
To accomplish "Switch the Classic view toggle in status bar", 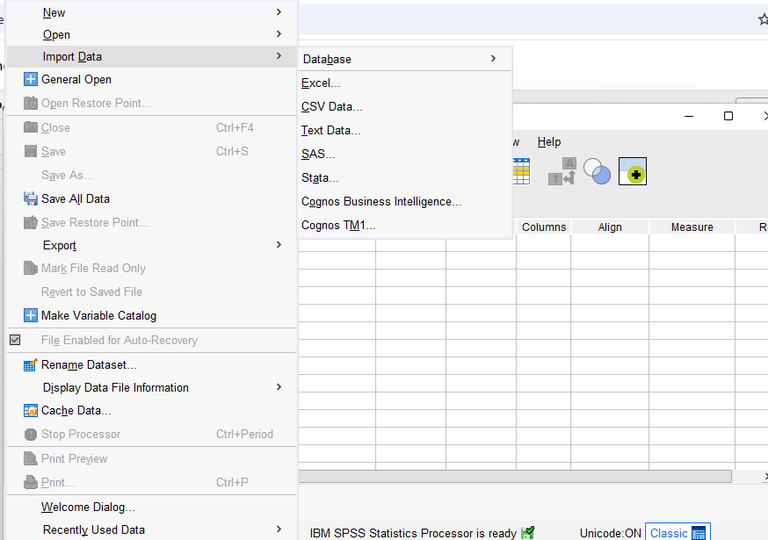I will pos(678,533).
